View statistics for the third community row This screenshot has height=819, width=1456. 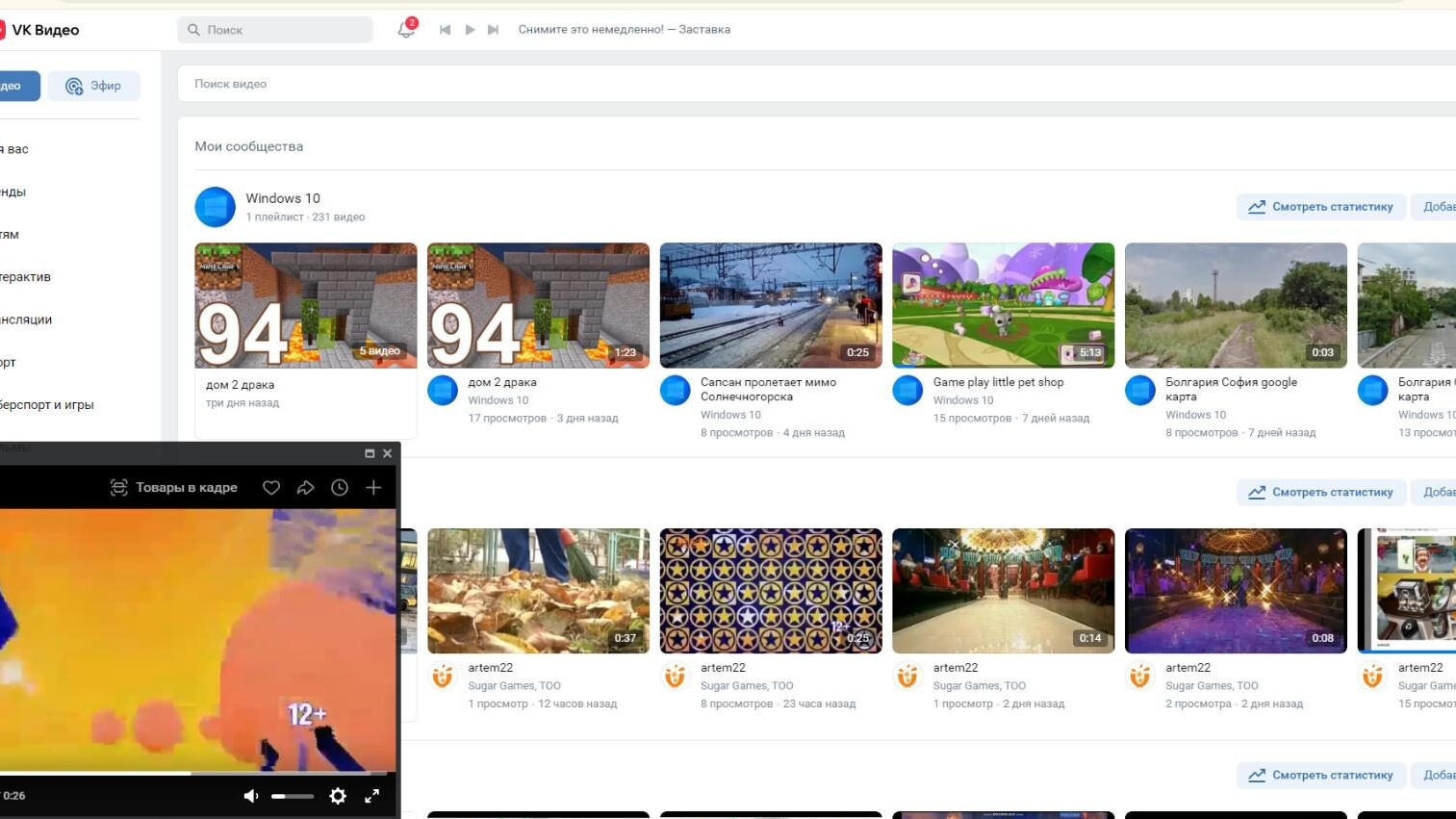pyautogui.click(x=1320, y=775)
